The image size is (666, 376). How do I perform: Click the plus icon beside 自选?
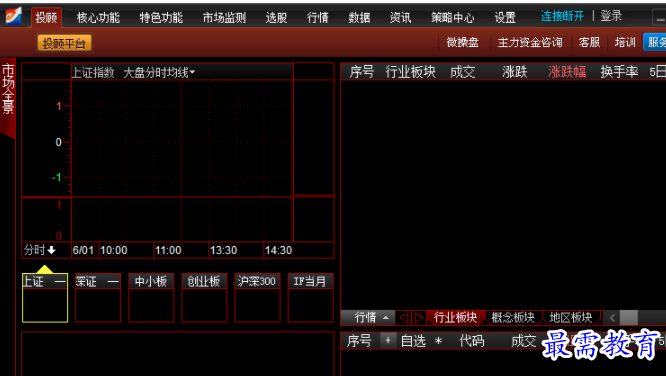(x=387, y=340)
